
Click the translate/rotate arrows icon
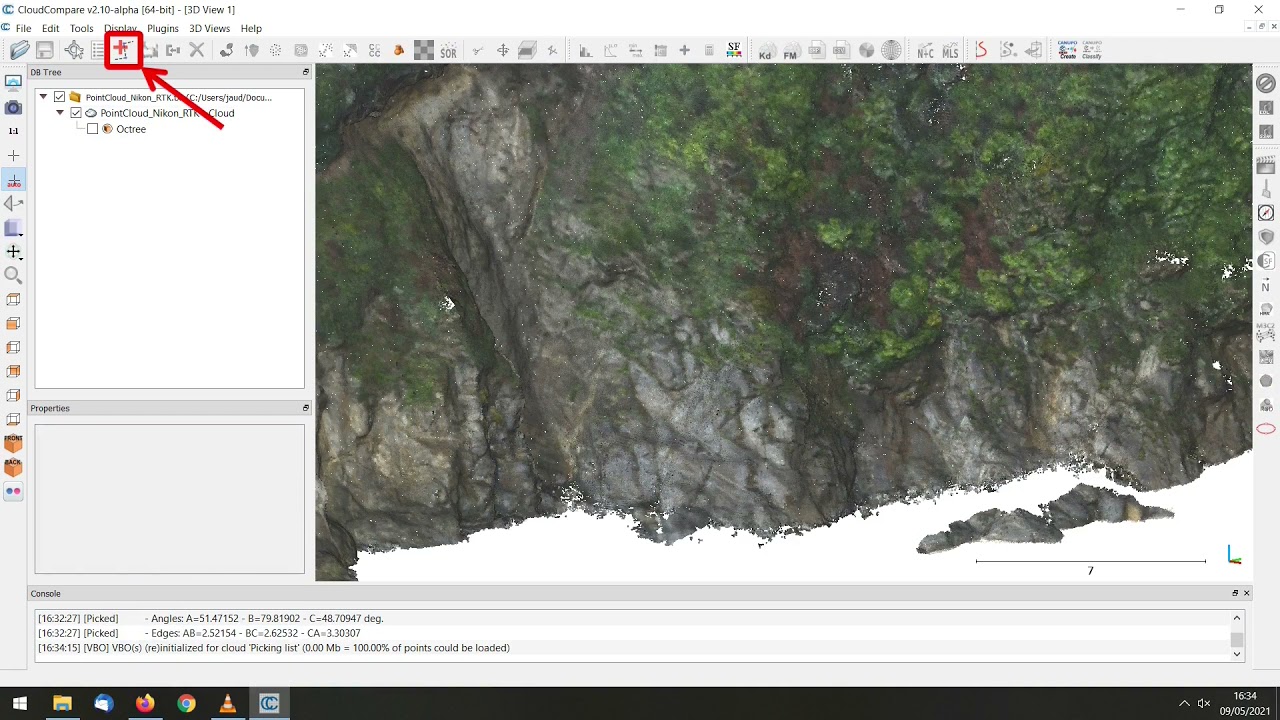[x=503, y=50]
